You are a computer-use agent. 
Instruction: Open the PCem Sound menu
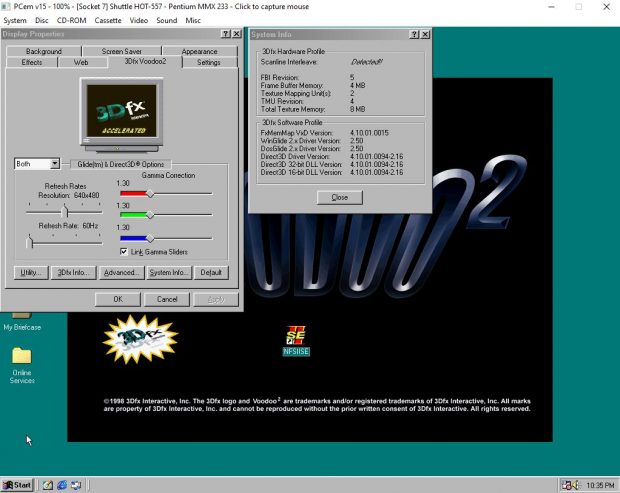[166, 20]
